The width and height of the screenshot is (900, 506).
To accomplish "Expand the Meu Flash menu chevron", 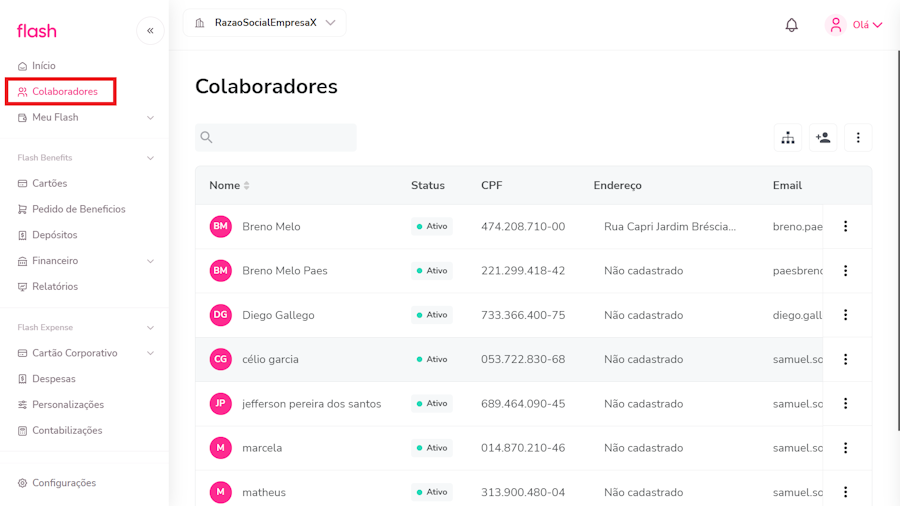I will pyautogui.click(x=150, y=118).
